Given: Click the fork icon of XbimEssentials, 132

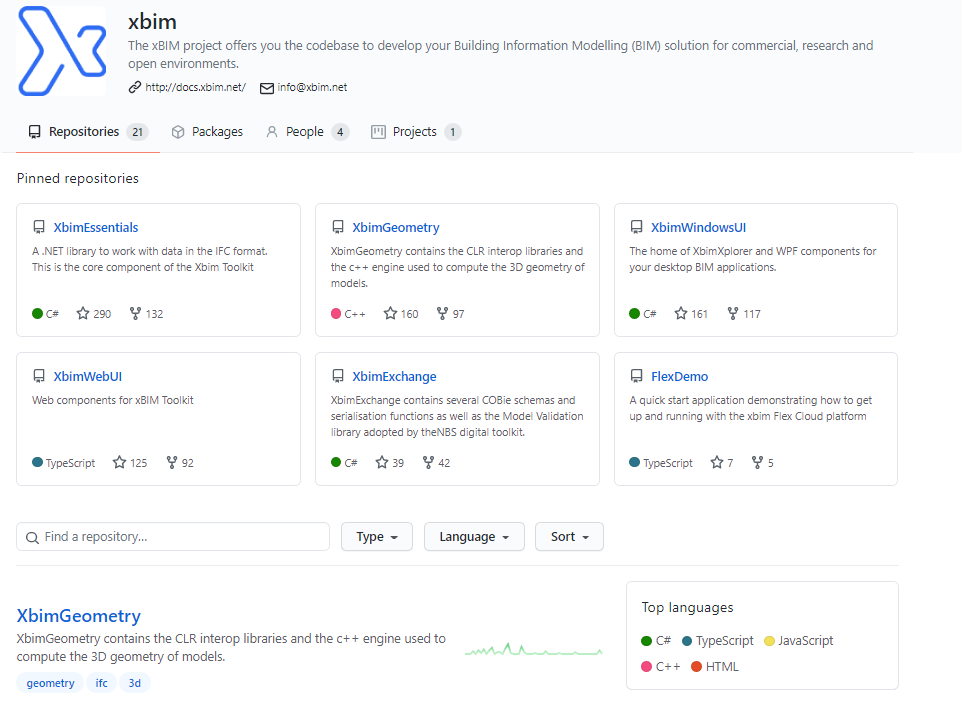Looking at the screenshot, I should (x=136, y=313).
